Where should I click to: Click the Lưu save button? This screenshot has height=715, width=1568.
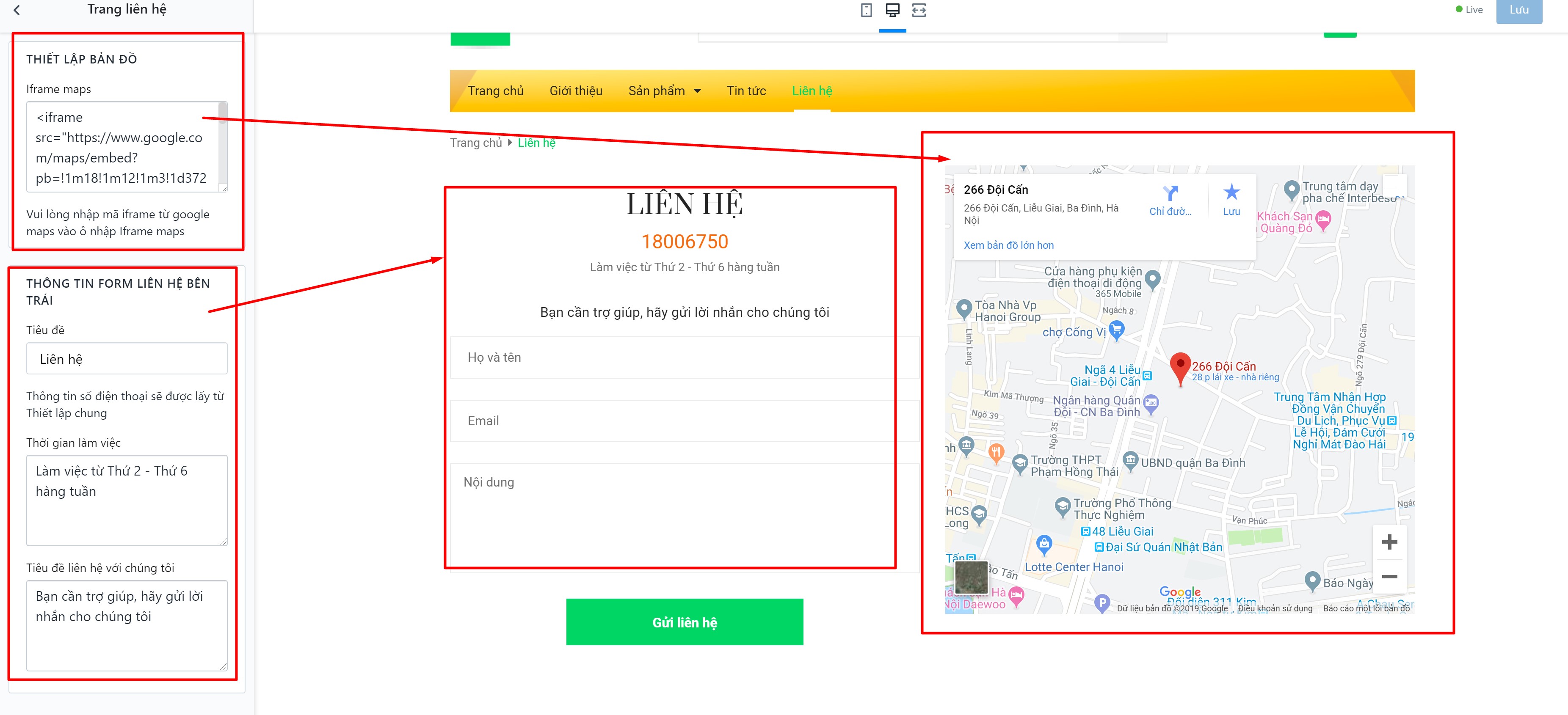click(1519, 10)
